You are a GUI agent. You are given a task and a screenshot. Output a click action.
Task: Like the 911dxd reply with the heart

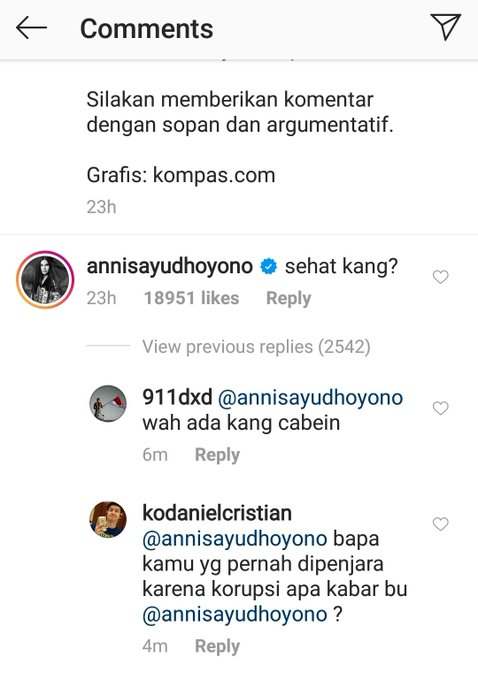440,408
